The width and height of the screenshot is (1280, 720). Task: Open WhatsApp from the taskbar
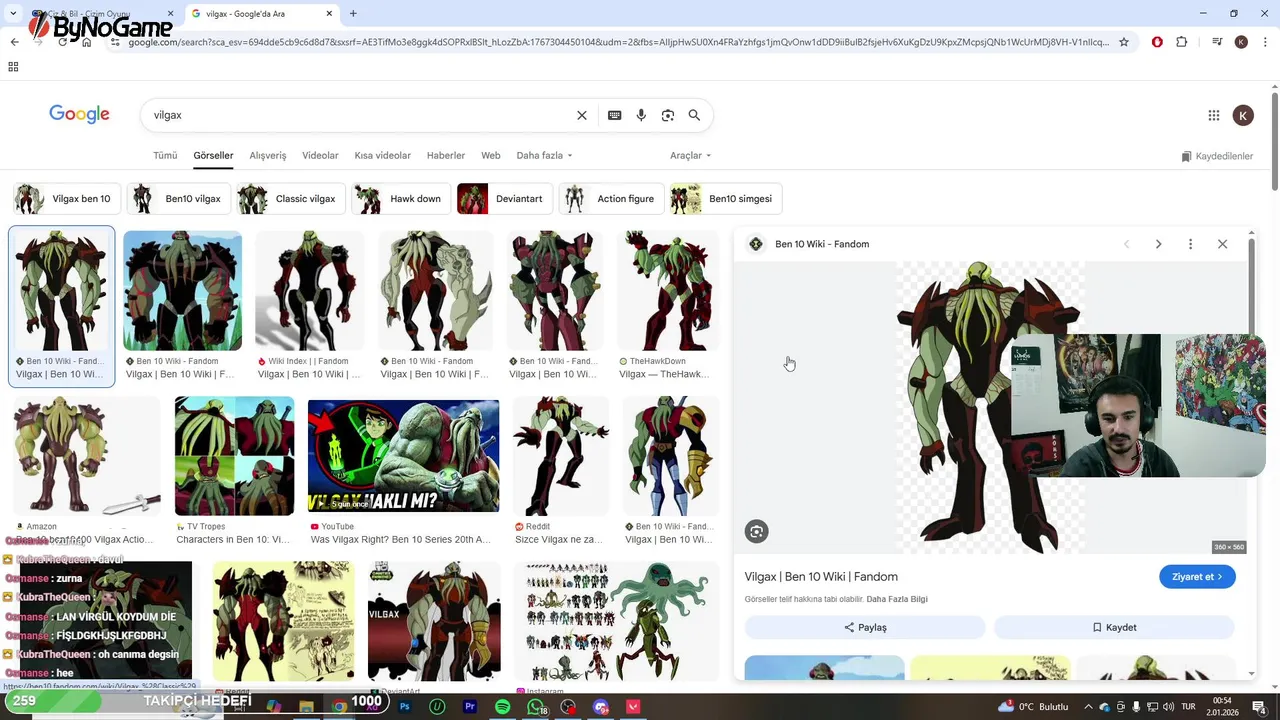[536, 707]
